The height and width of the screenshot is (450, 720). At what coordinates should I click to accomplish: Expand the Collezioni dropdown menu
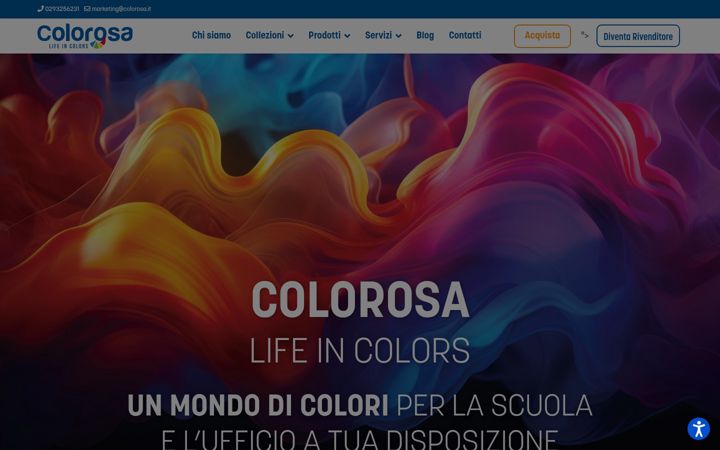(270, 35)
